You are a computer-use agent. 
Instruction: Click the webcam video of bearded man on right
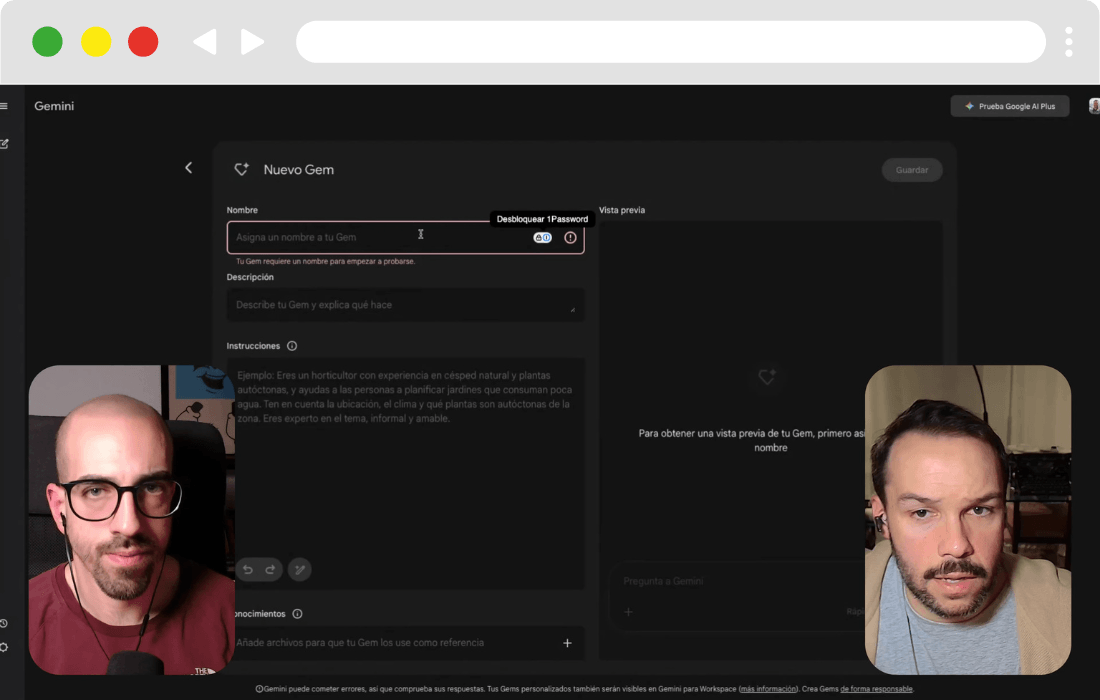click(968, 520)
